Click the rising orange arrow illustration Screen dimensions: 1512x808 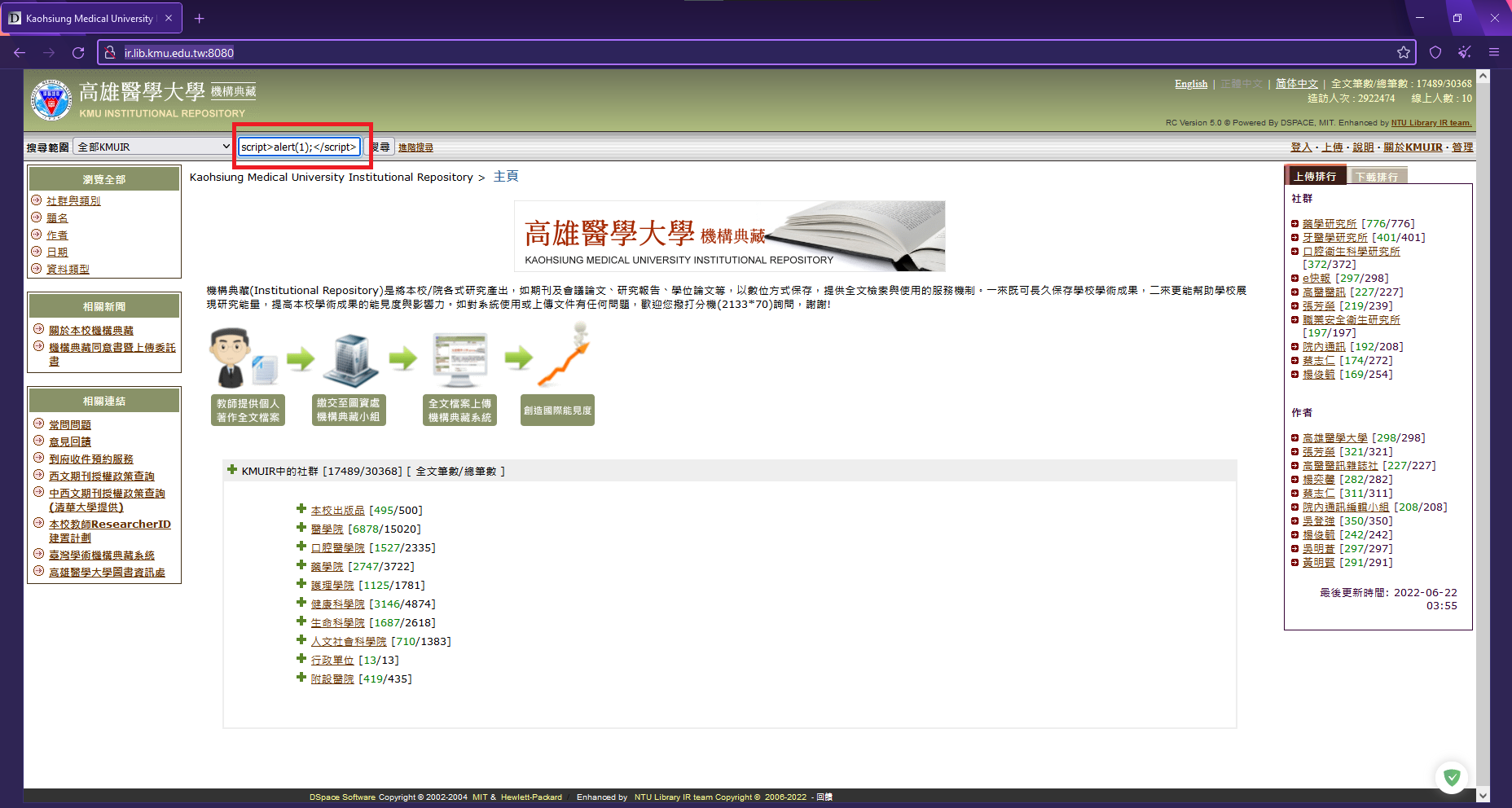click(x=564, y=353)
